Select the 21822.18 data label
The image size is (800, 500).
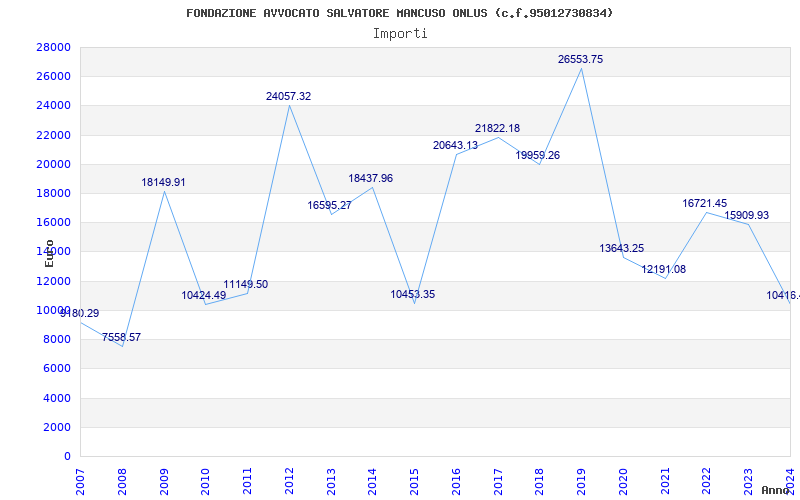[x=497, y=129]
